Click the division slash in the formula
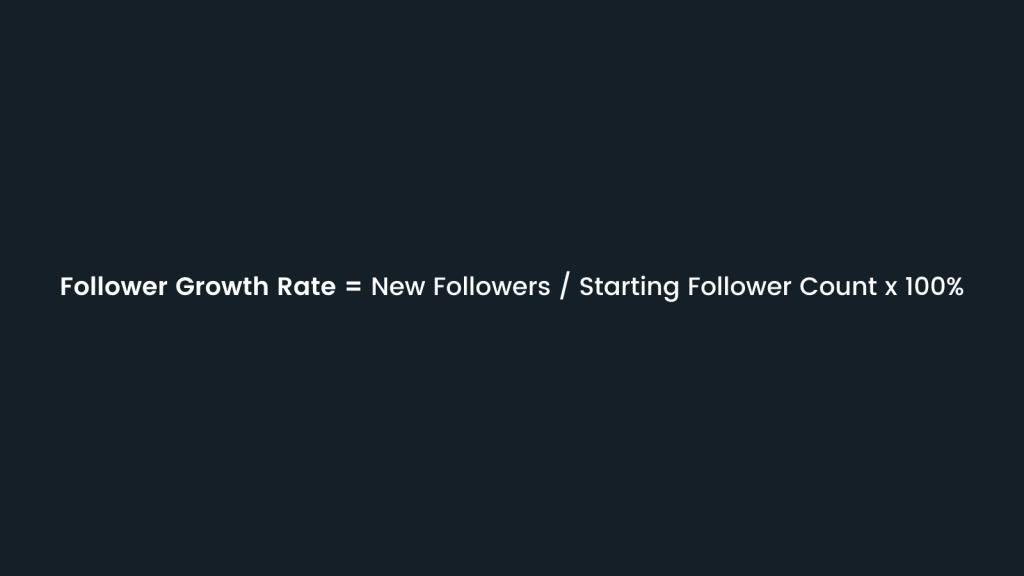The height and width of the screenshot is (576, 1024). click(x=565, y=288)
